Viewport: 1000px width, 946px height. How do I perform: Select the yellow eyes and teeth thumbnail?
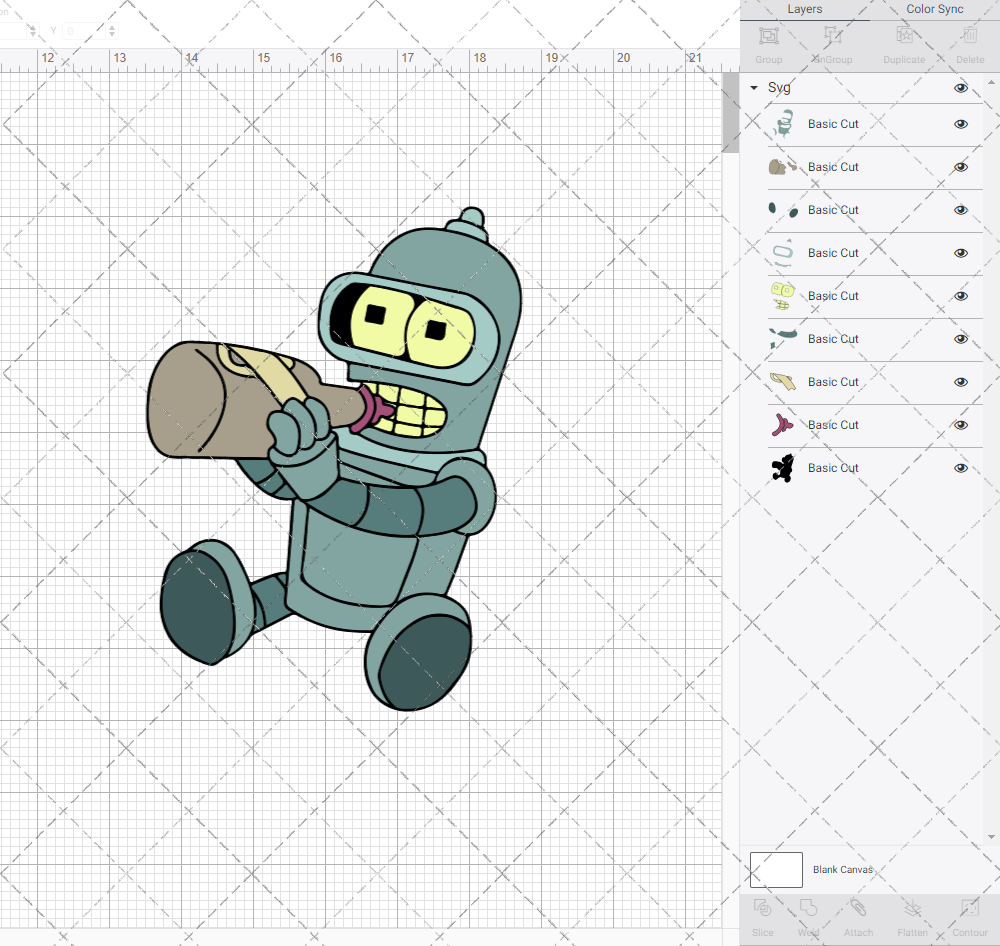pos(783,296)
